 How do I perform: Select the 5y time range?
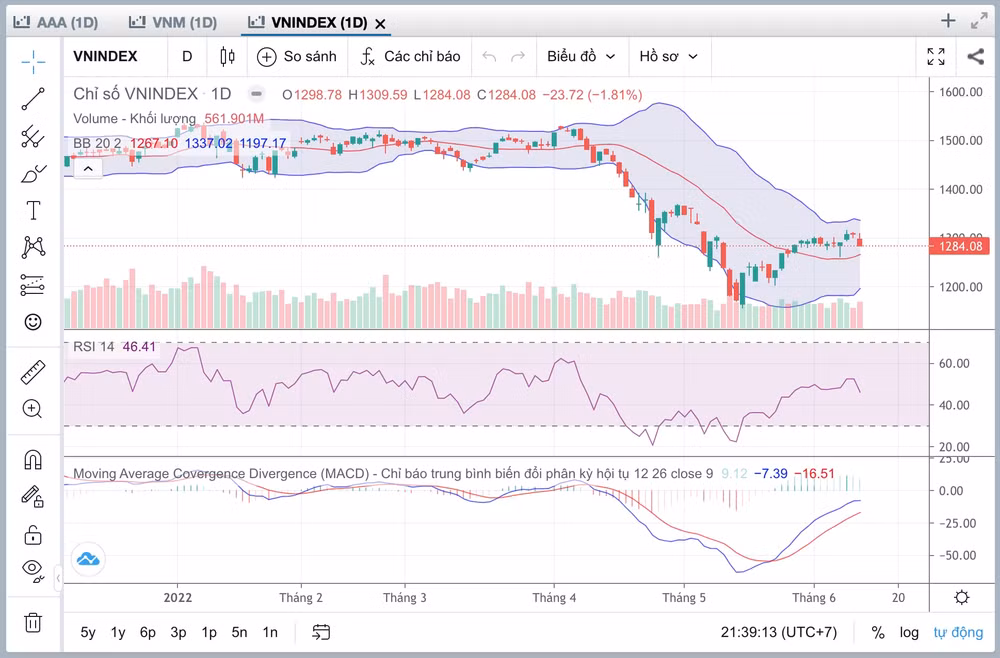[x=88, y=632]
